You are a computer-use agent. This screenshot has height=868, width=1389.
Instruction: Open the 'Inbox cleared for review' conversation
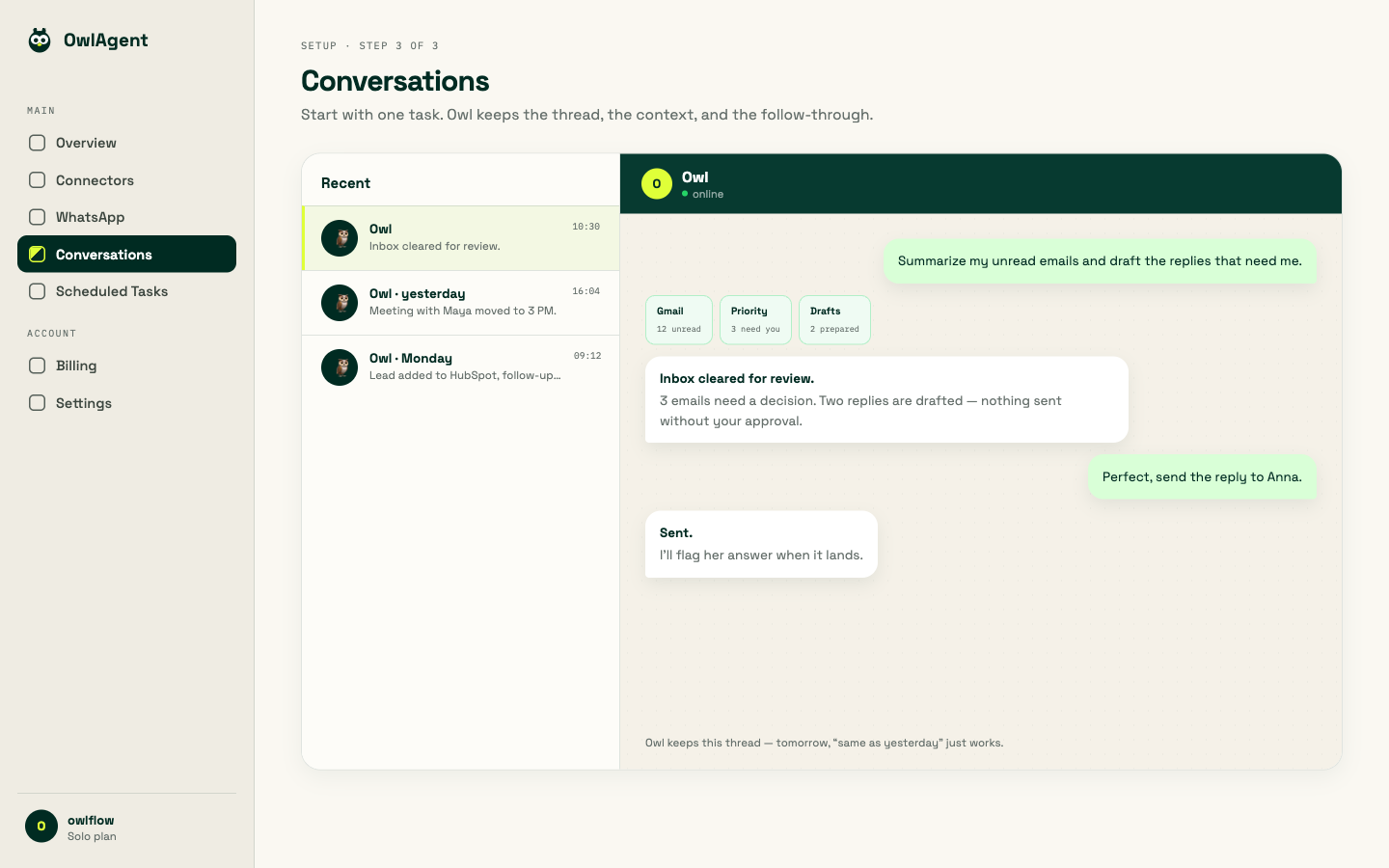[x=461, y=238]
